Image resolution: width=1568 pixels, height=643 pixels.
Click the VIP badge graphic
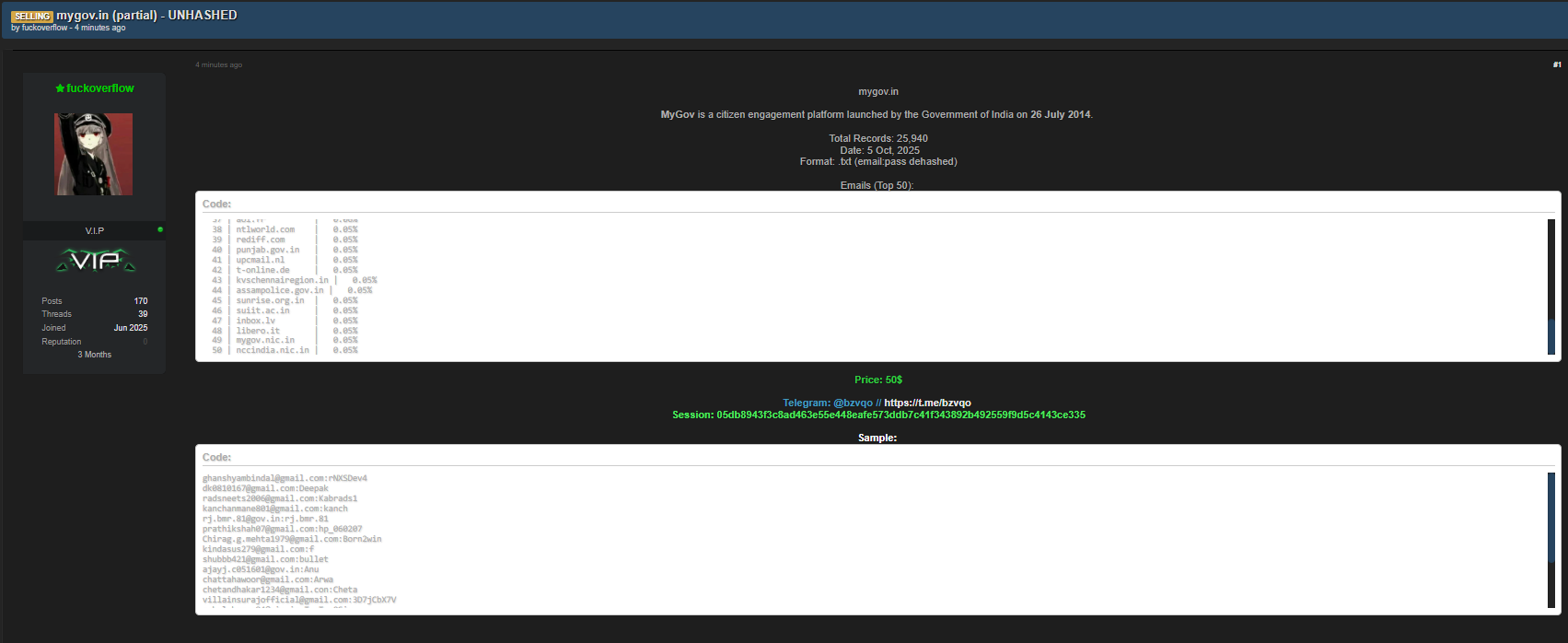point(96,262)
